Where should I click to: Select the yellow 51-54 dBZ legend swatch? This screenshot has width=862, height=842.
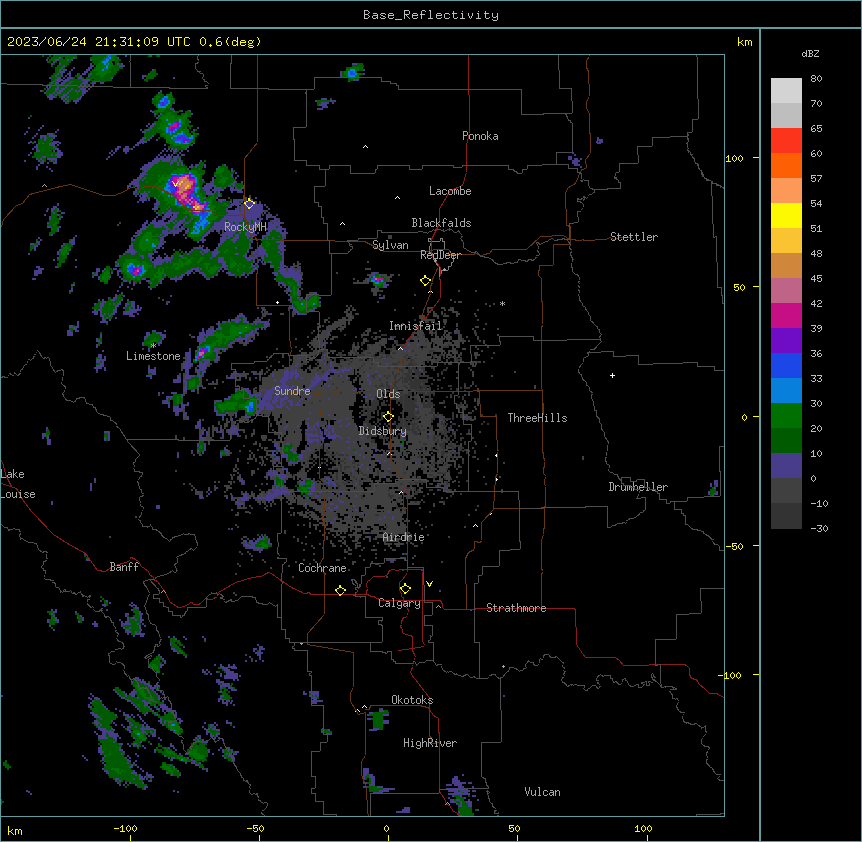(786, 215)
